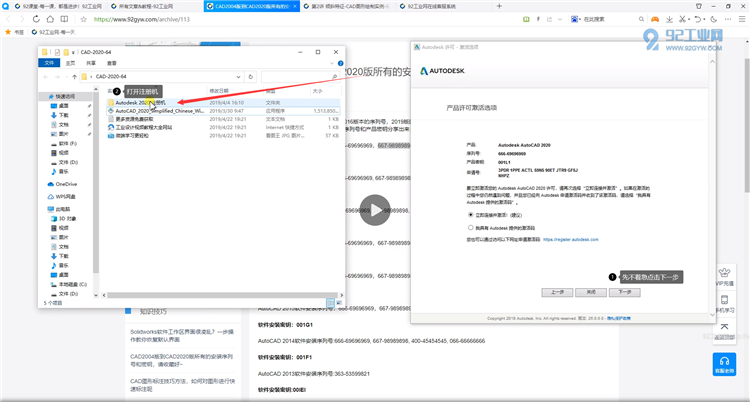Select the AutoCAD_2020_Simplified_Chinese installer file
The width and height of the screenshot is (750, 402).
(223, 111)
